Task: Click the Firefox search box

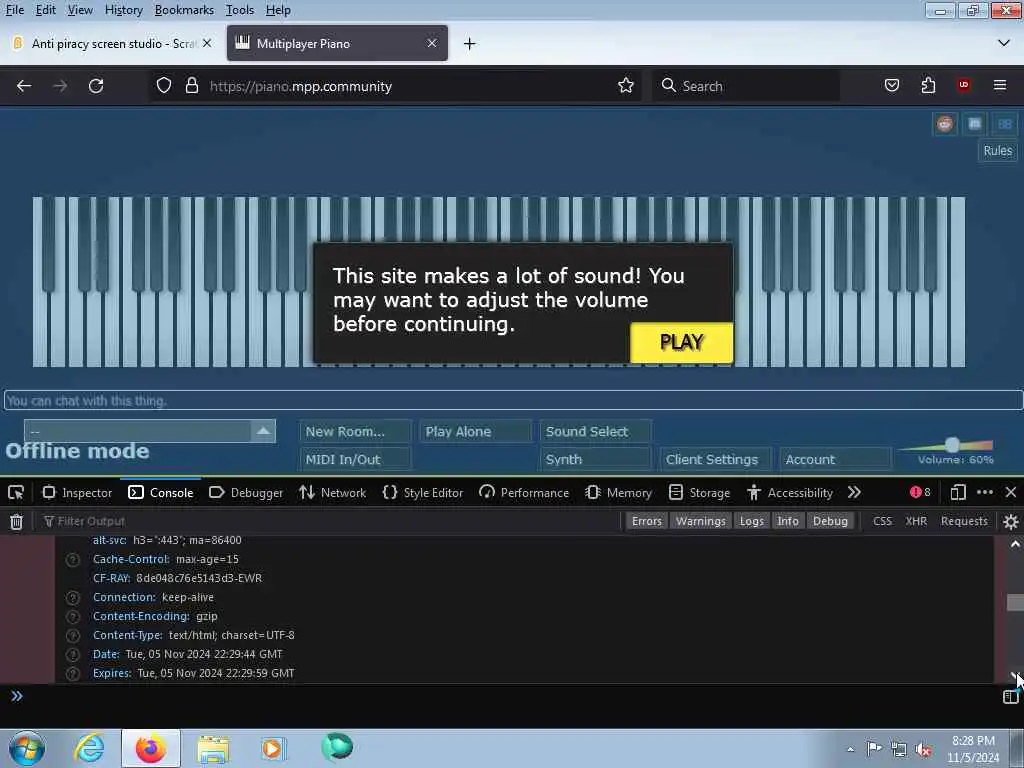Action: 746,86
